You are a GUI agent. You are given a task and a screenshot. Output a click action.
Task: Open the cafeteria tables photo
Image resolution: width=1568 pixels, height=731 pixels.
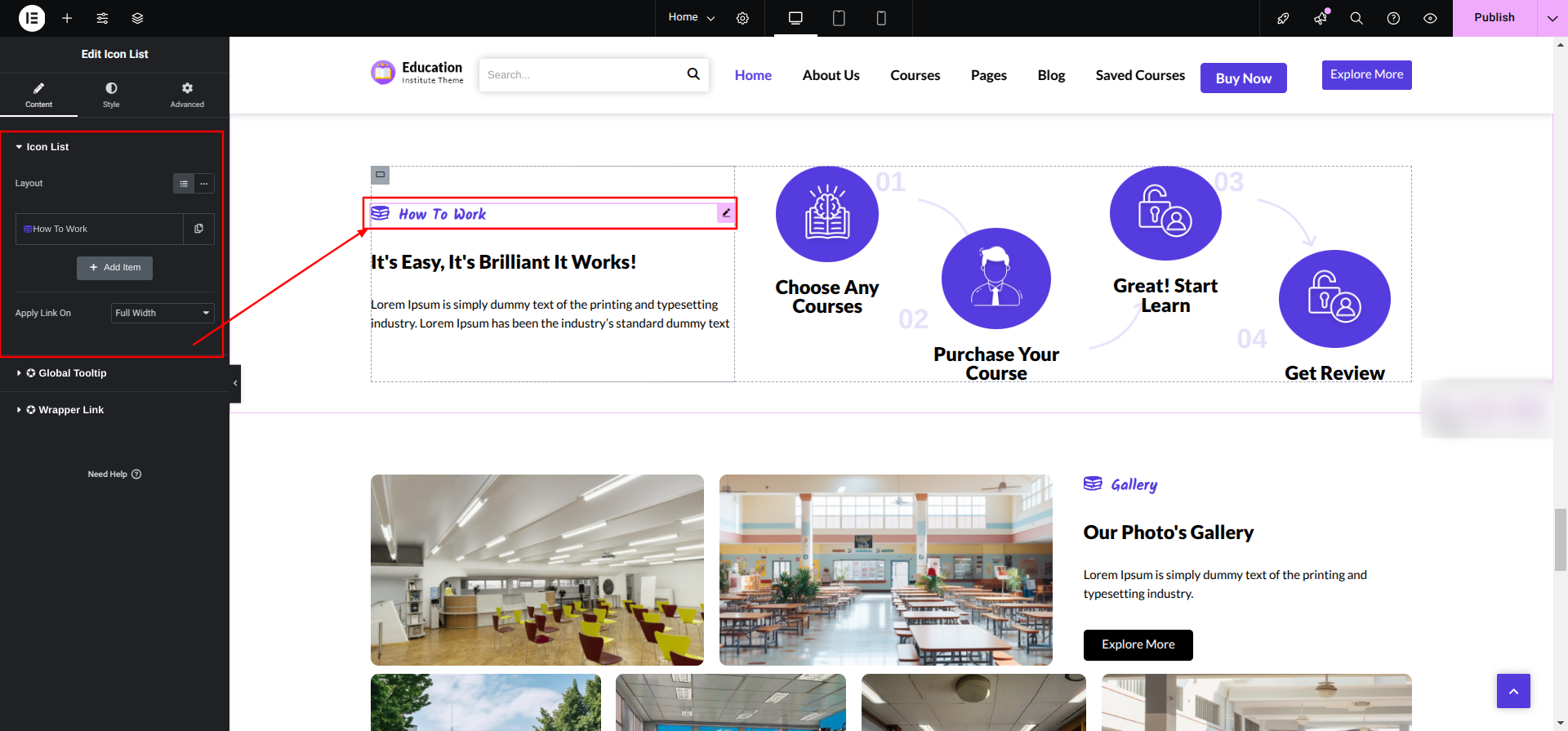(x=886, y=570)
